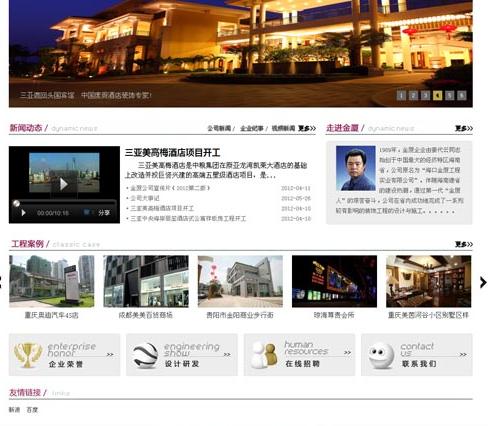488x426 pixels.
Task: Open the 重庆奥迪汽车4S店 case thumbnail
Action: click(52, 281)
